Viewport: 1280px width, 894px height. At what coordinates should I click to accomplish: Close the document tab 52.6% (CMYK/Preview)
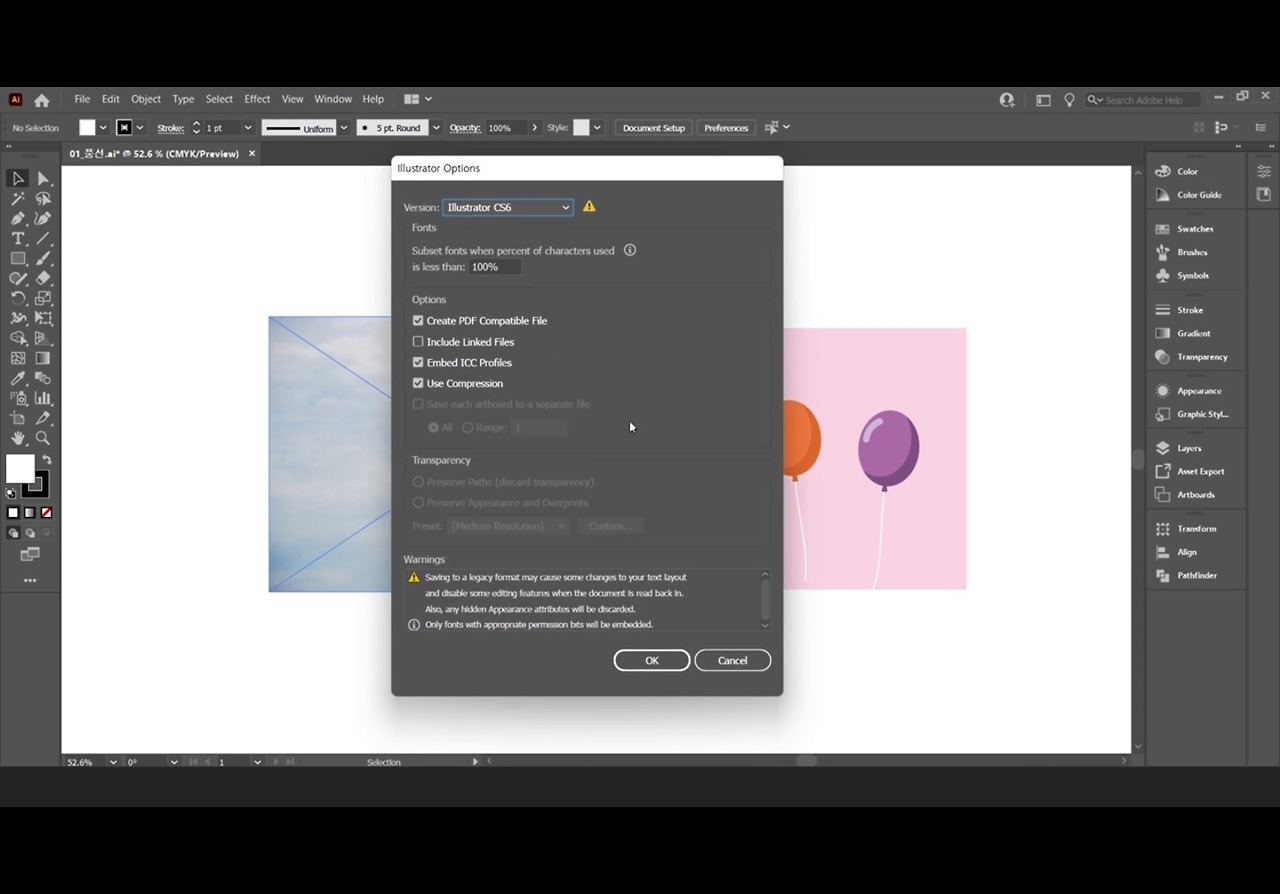252,154
